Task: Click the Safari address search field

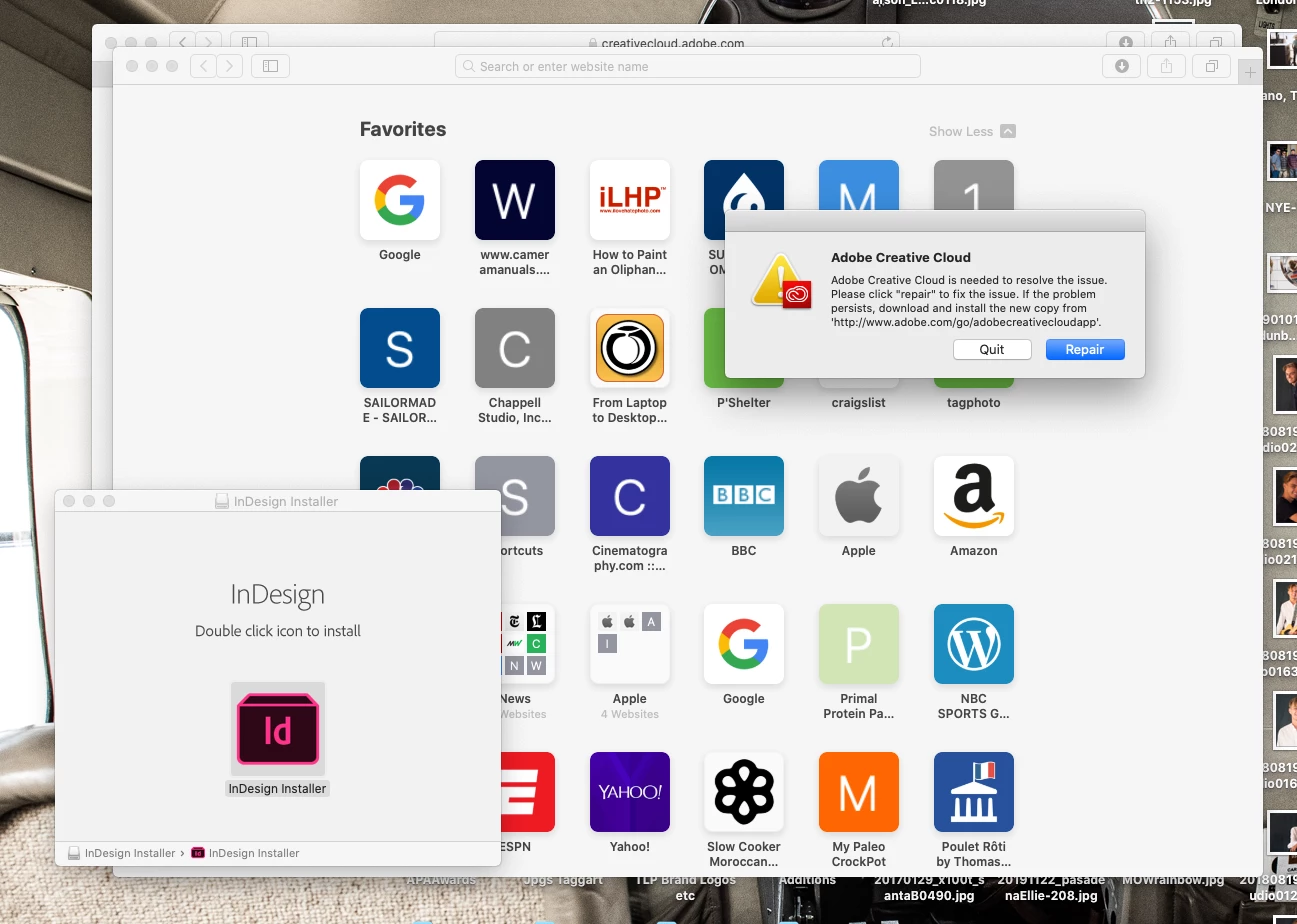Action: [688, 66]
